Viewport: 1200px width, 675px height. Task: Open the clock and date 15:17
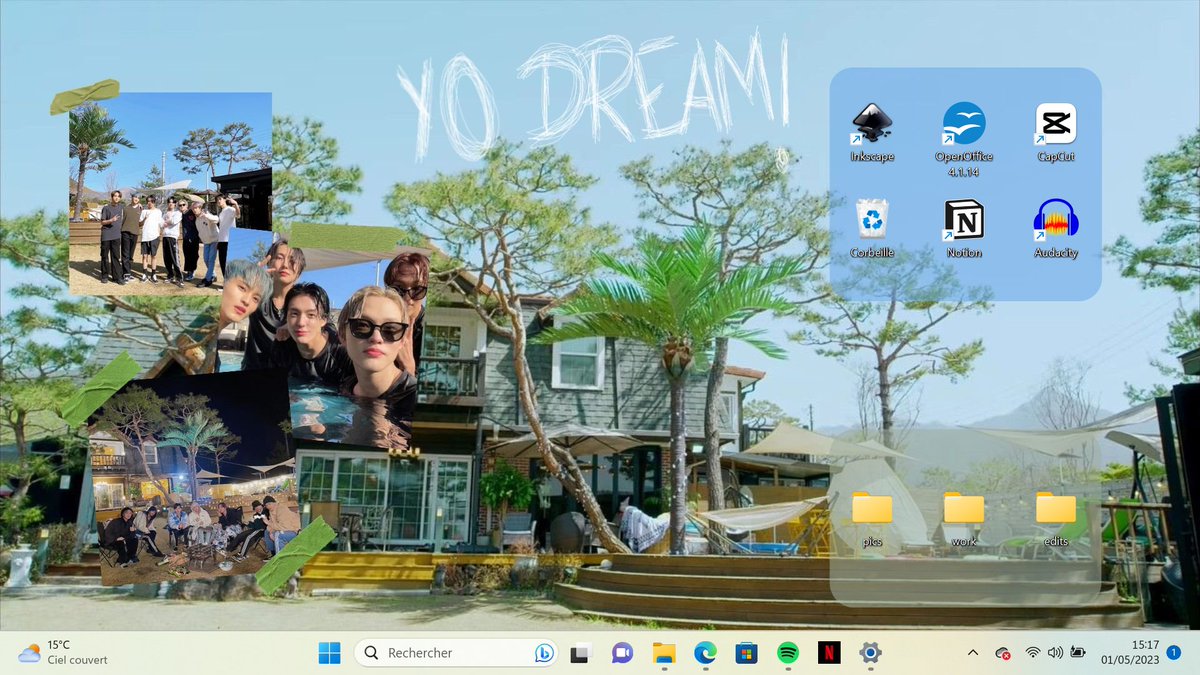point(1130,653)
